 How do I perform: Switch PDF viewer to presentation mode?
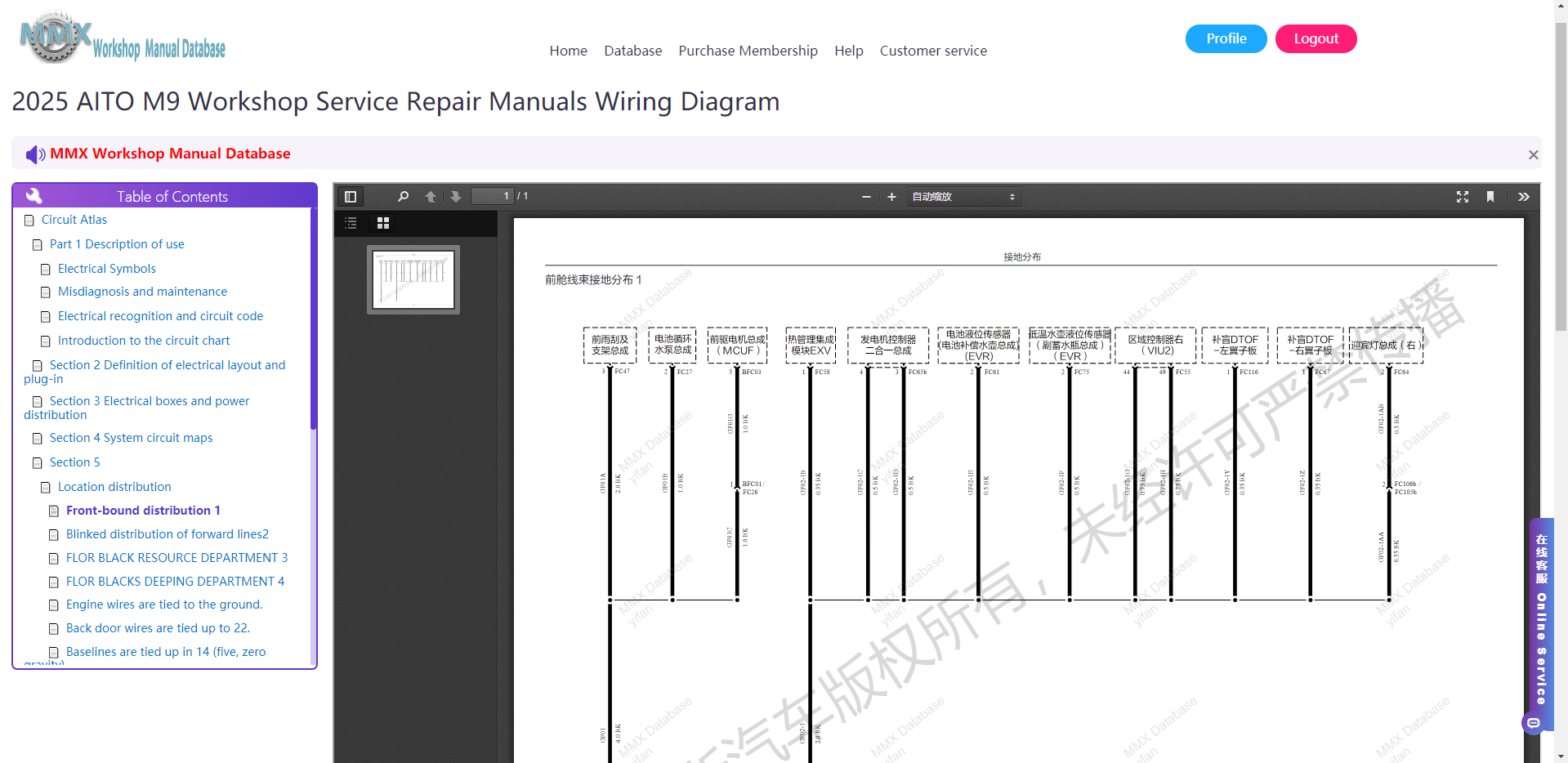pyautogui.click(x=1463, y=197)
